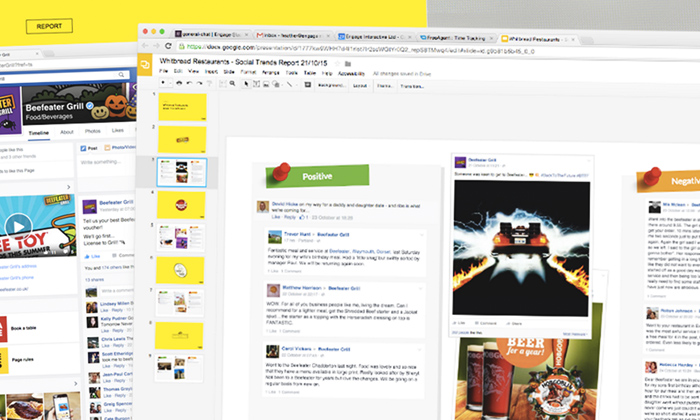Viewport: 700px width, 420px height.
Task: Click the zoom to fit icon
Action: [x=223, y=83]
